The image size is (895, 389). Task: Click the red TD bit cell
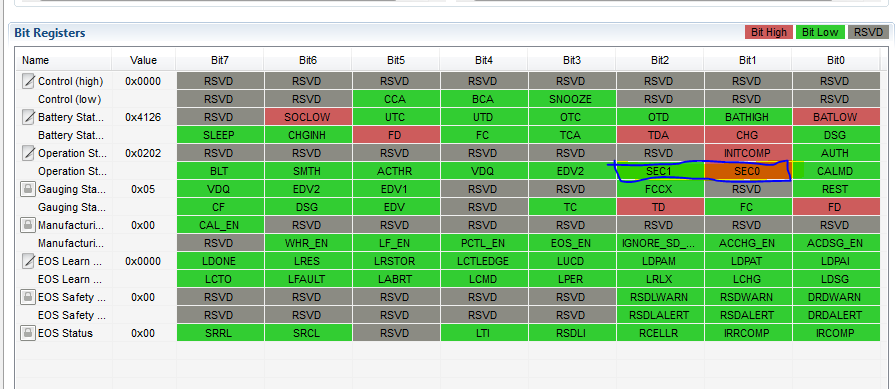659,207
